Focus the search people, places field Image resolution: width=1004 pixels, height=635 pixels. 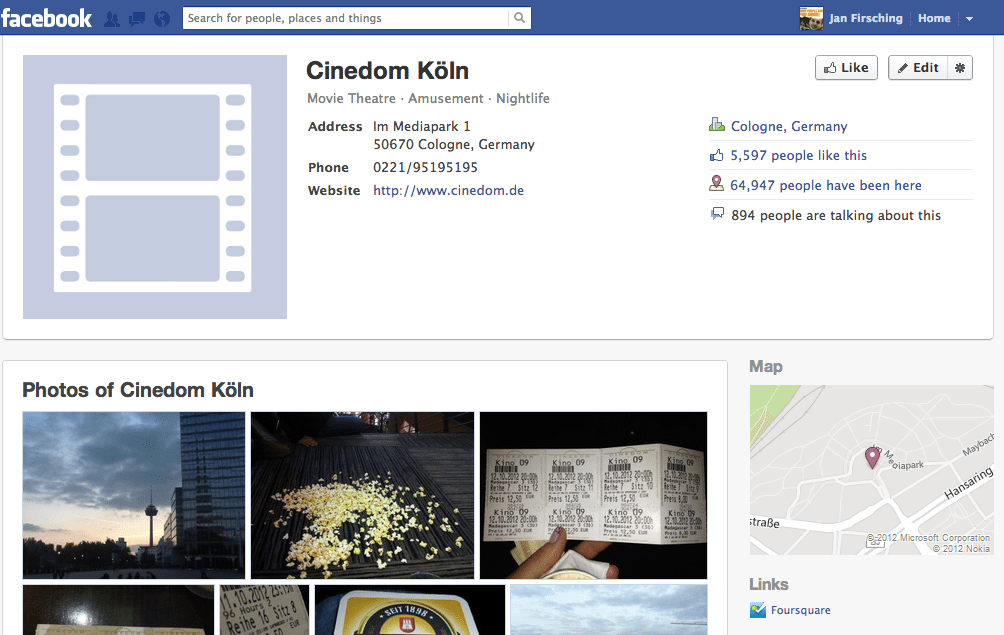345,18
